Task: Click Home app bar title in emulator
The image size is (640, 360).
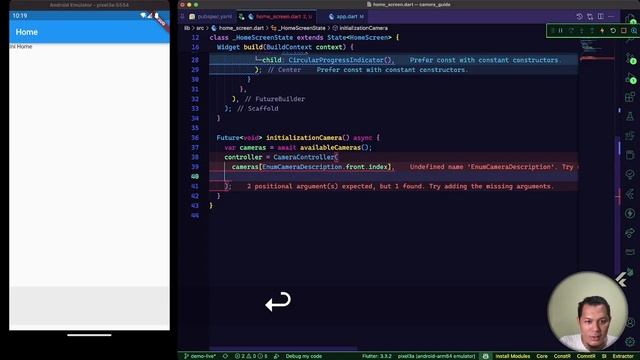Action: (27, 32)
